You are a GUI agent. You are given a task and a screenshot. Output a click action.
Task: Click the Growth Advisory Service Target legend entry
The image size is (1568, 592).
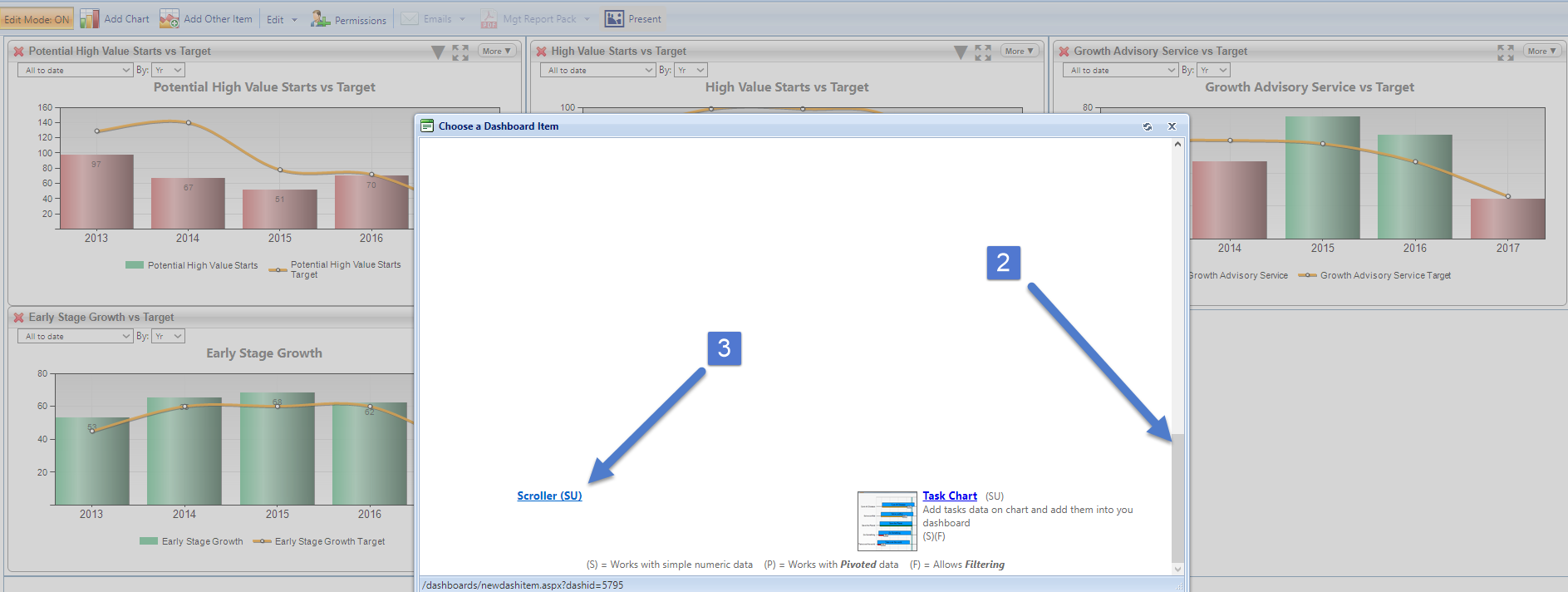[1375, 276]
